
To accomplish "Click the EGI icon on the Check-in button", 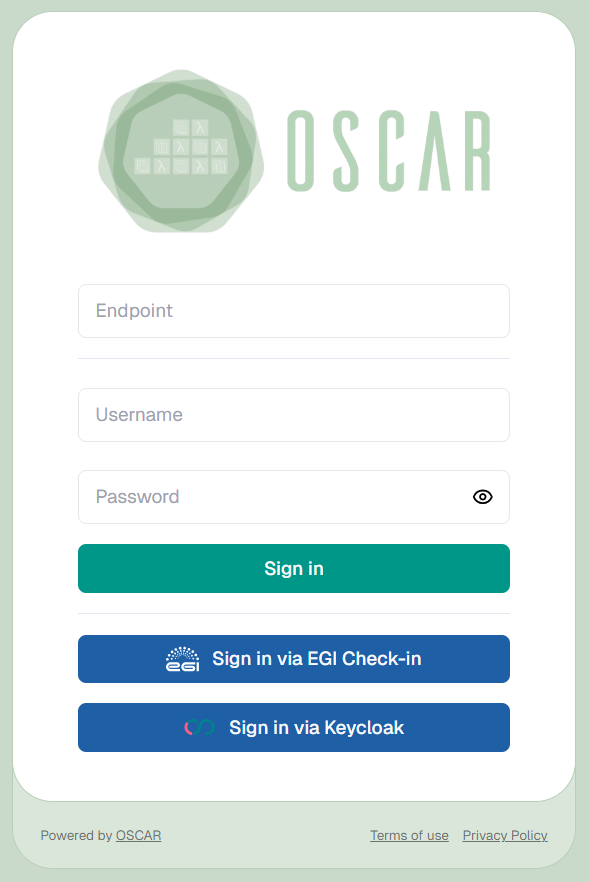I will click(x=180, y=659).
